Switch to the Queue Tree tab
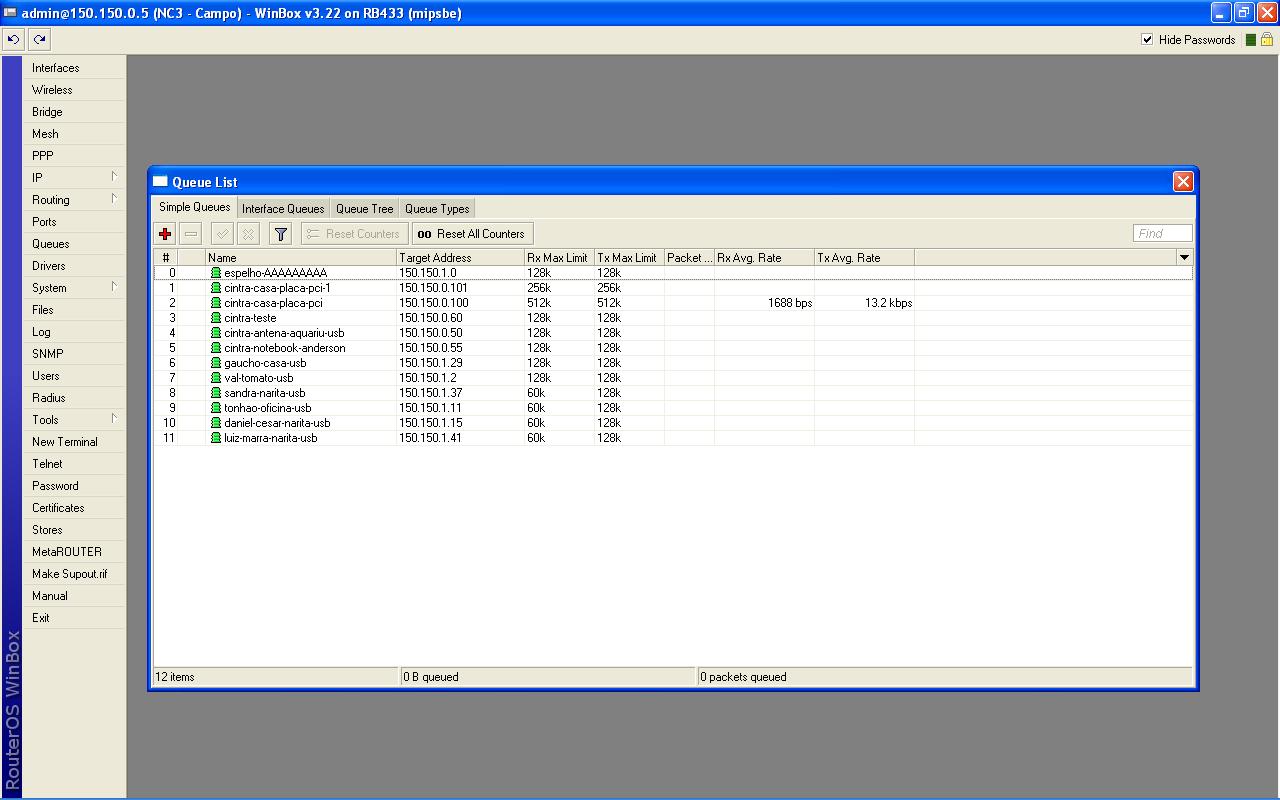1280x800 pixels. pyautogui.click(x=364, y=209)
